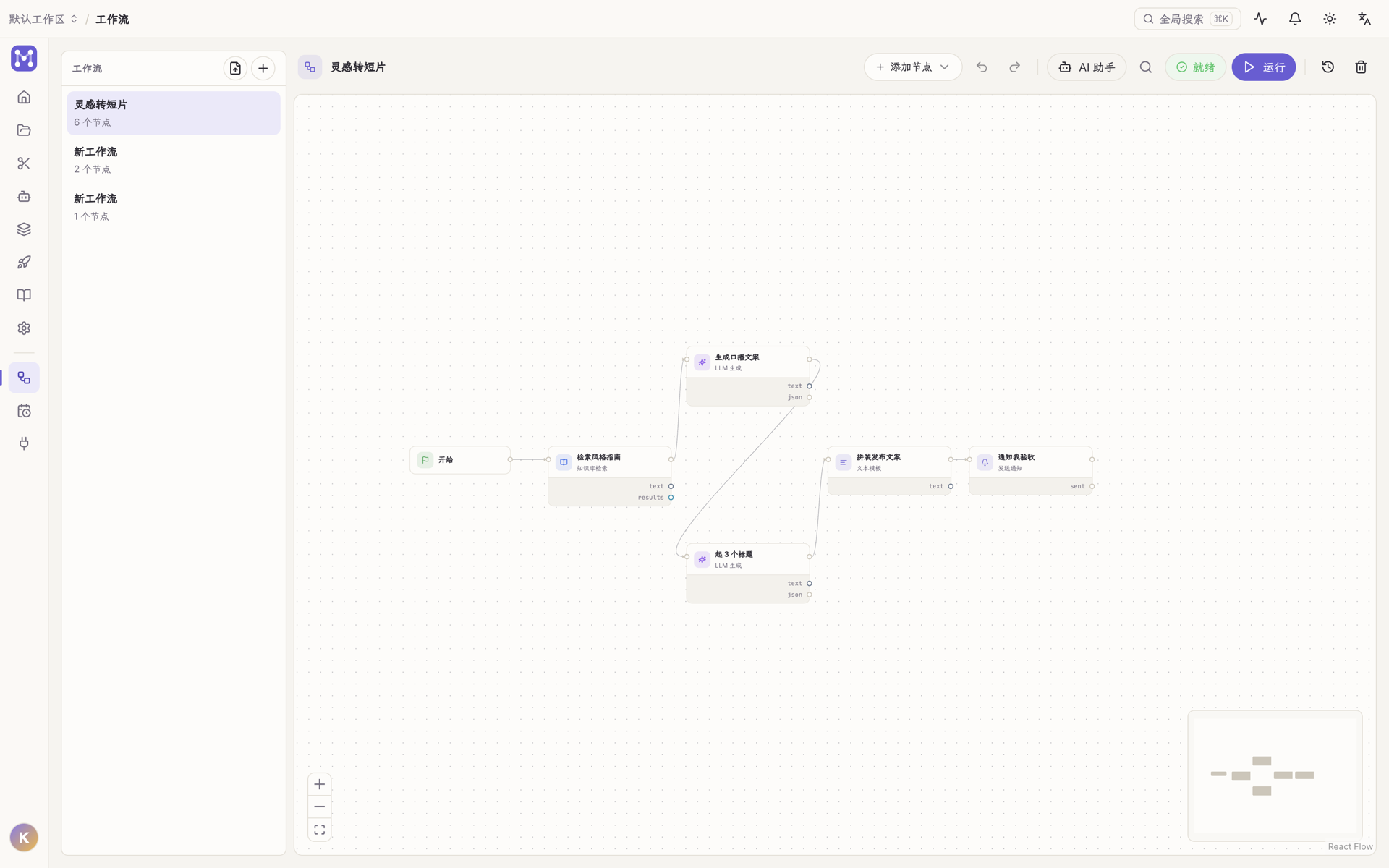Toggle light/dark theme sun icon
This screenshot has width=1389, height=868.
pyautogui.click(x=1330, y=19)
